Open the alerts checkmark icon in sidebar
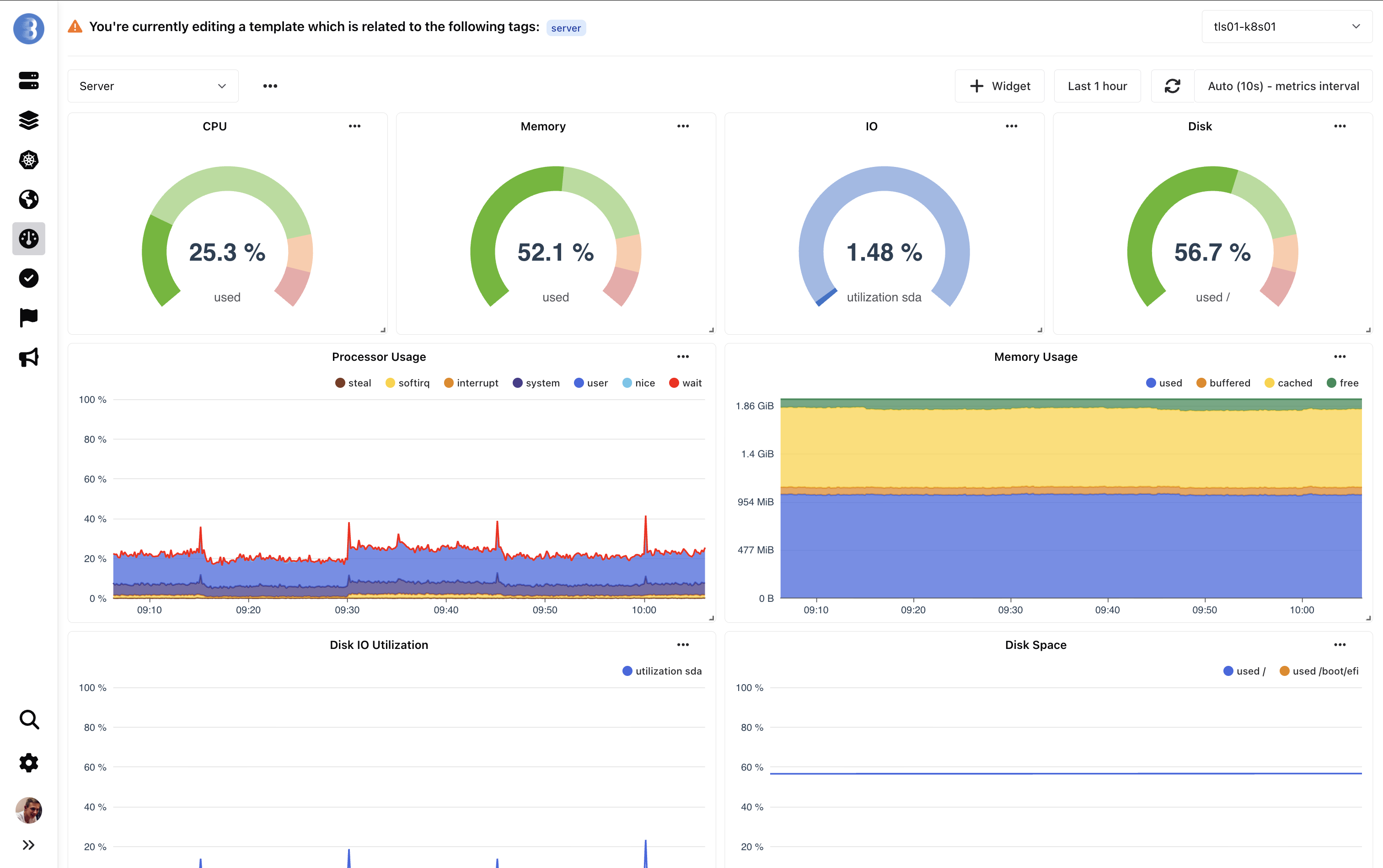Viewport: 1383px width, 868px height. coord(29,278)
